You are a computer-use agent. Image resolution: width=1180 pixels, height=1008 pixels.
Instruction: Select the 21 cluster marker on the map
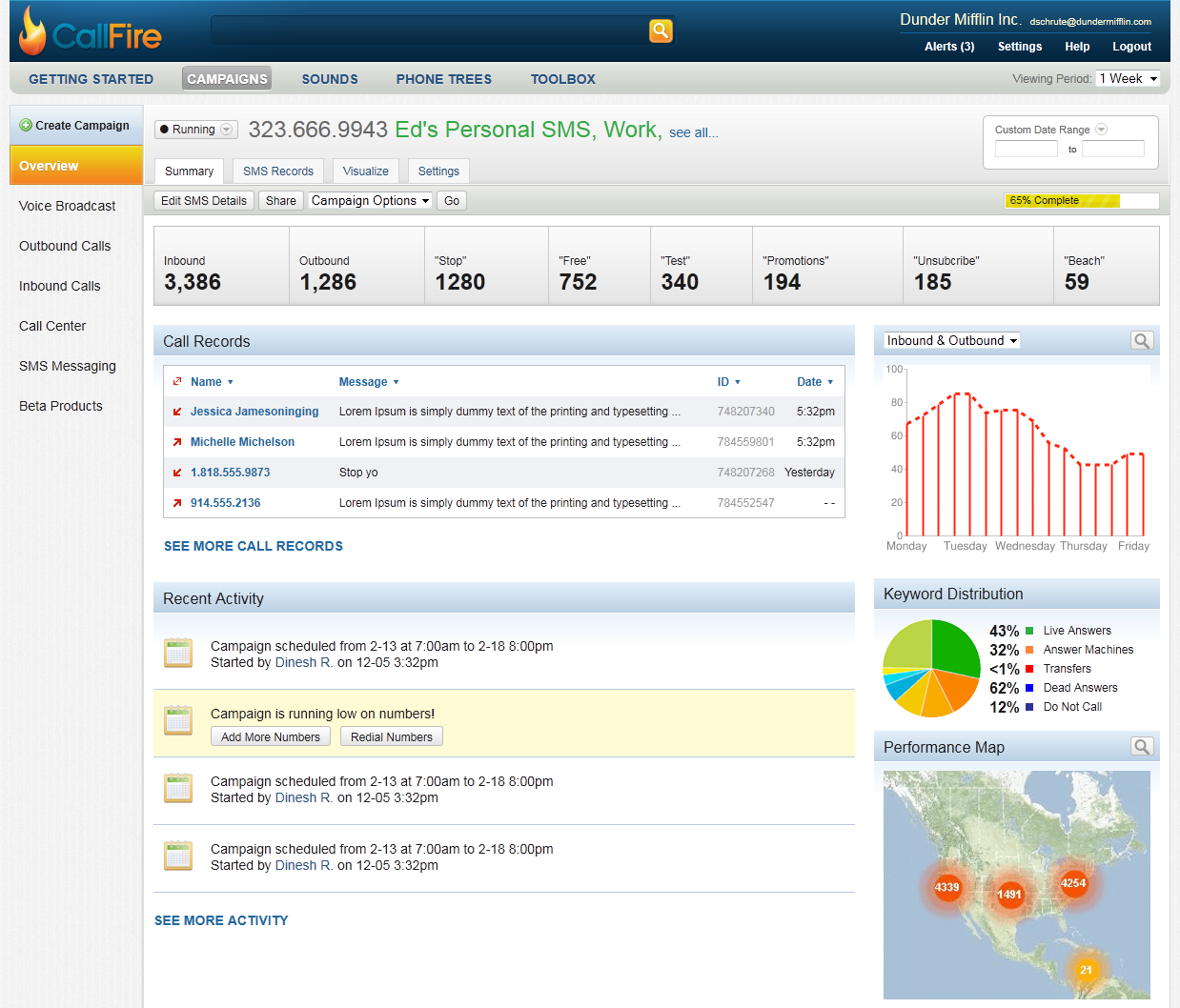tap(1086, 970)
